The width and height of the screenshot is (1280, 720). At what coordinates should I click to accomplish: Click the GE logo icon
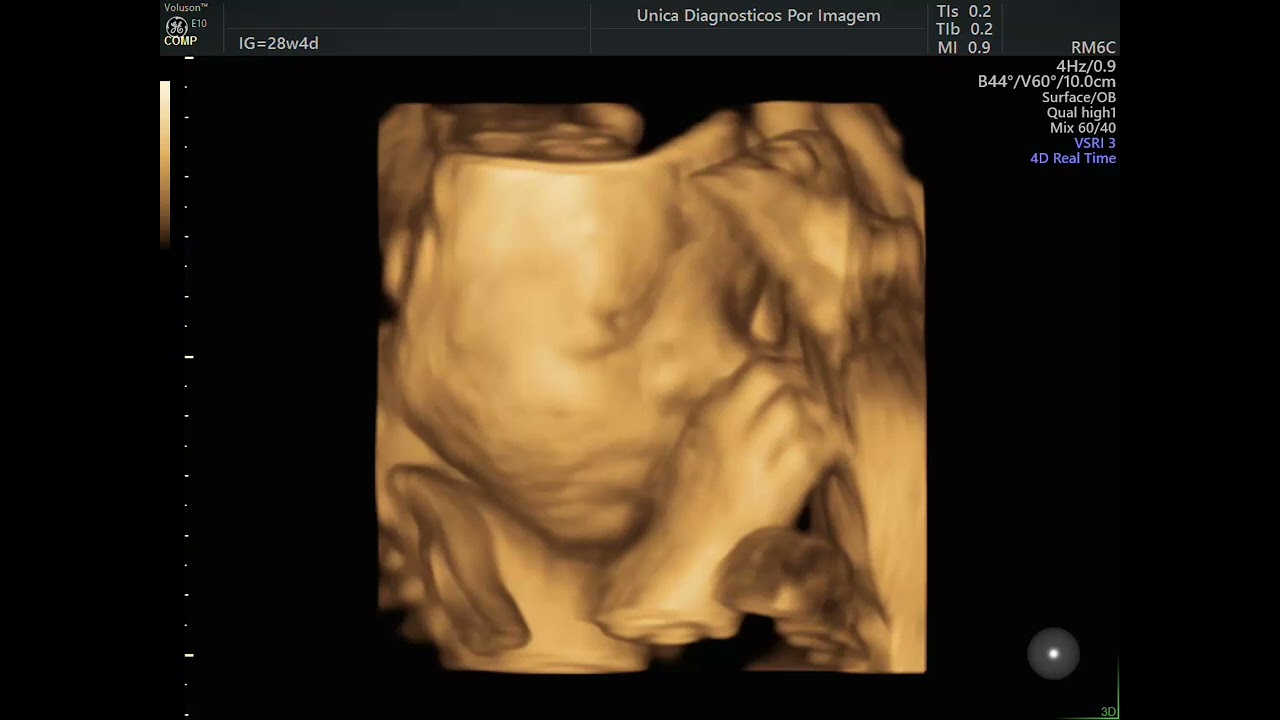click(x=176, y=26)
